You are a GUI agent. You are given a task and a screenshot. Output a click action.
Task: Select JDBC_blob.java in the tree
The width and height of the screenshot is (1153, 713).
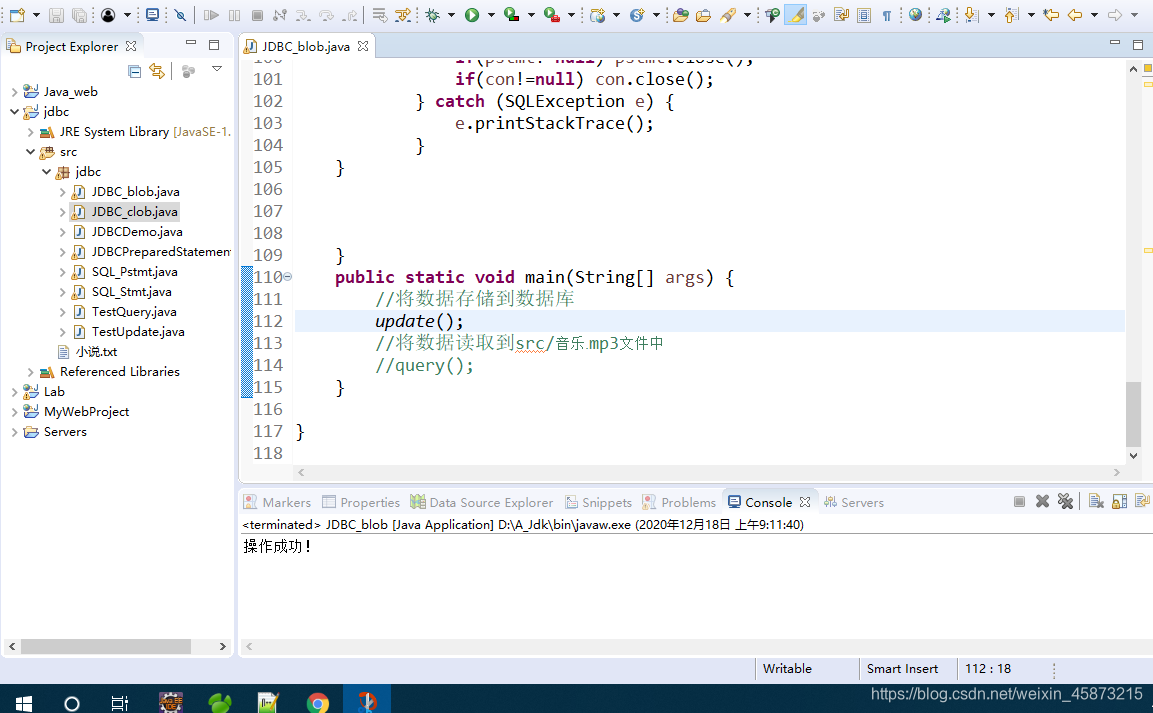pyautogui.click(x=135, y=192)
